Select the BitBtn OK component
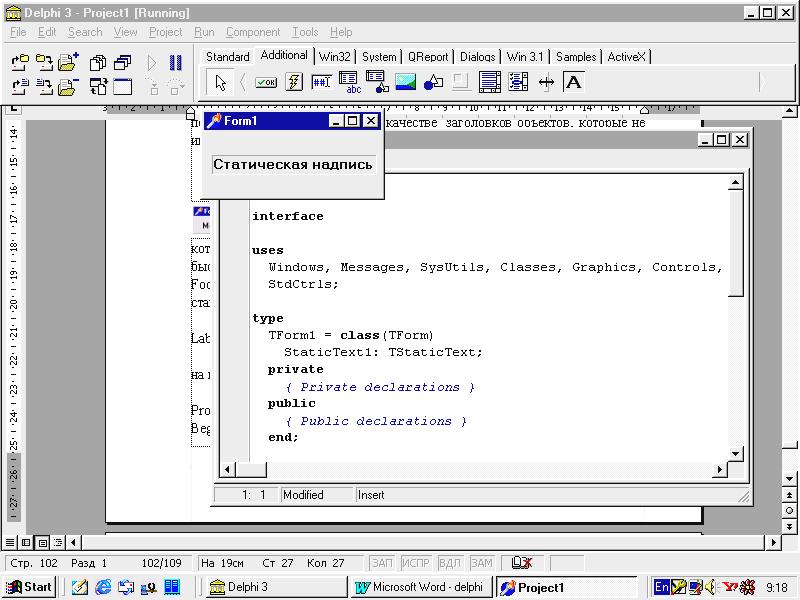The image size is (800, 600). tap(266, 83)
